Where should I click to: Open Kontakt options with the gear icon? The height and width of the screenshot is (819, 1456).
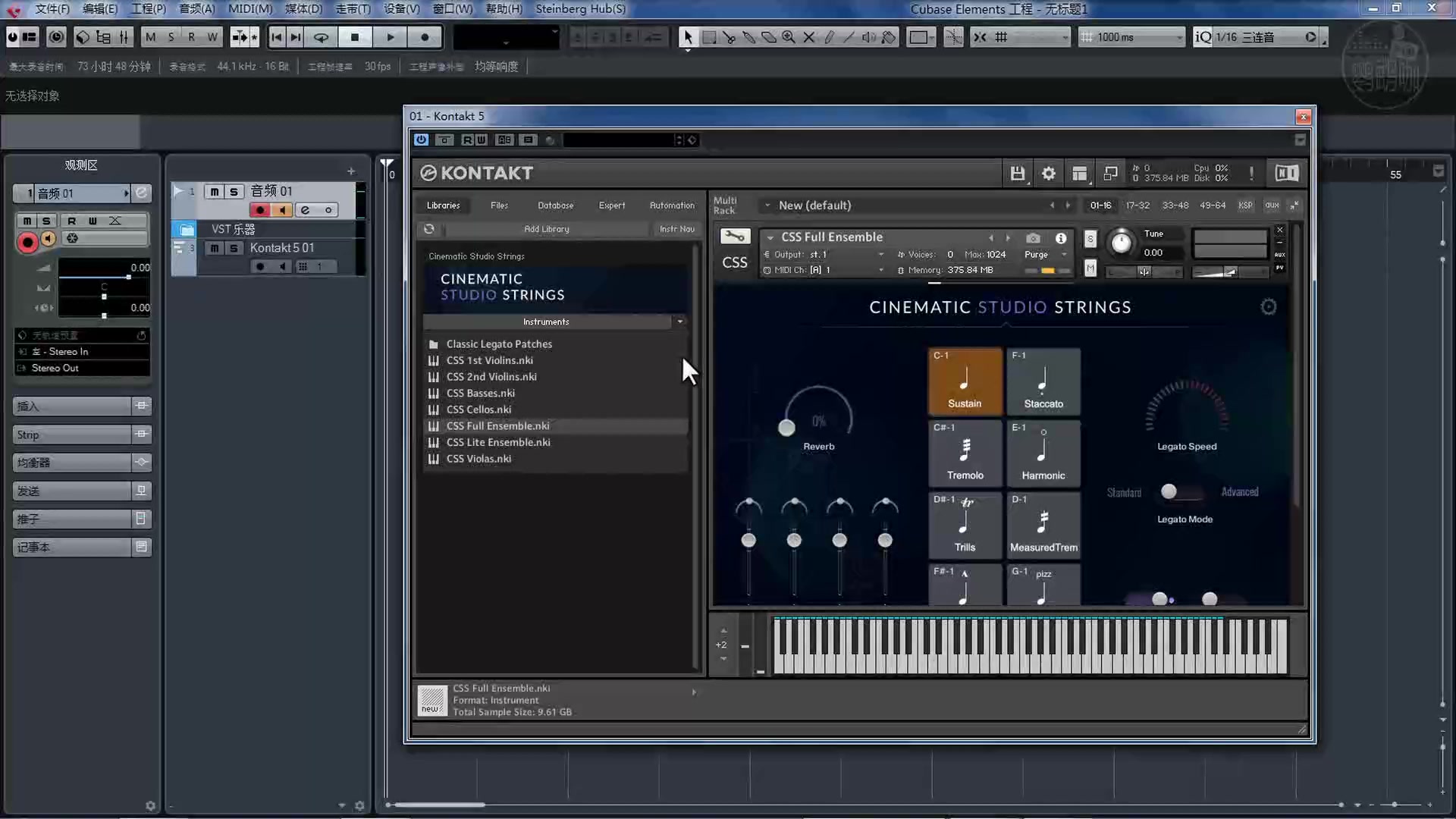pyautogui.click(x=1049, y=173)
